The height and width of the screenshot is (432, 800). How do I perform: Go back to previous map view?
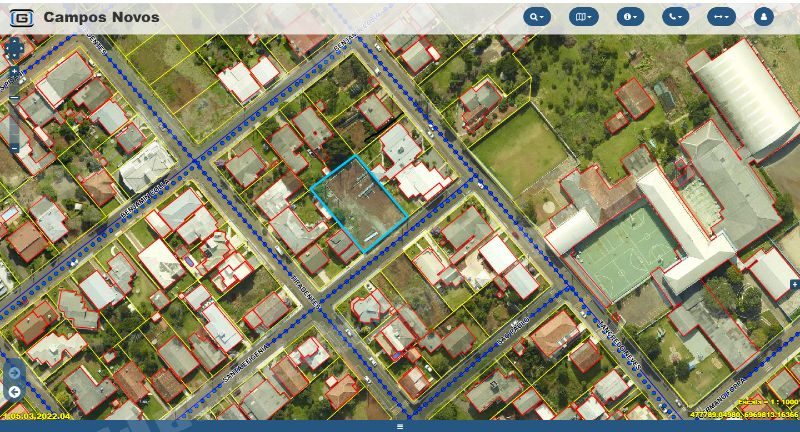click(x=14, y=392)
